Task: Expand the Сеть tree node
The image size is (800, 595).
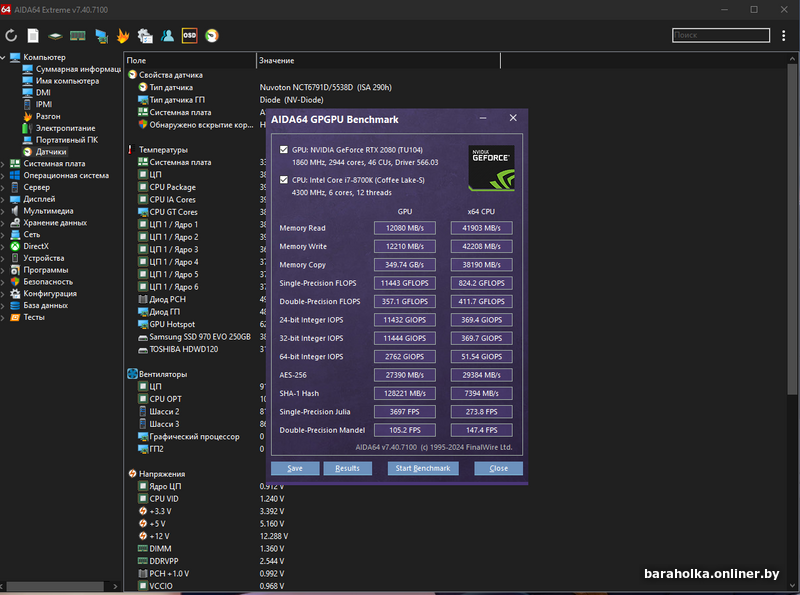Action: tap(3, 235)
